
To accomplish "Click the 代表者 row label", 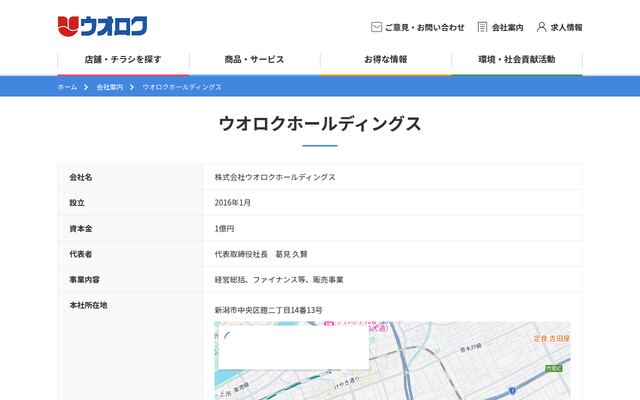I will (81, 254).
